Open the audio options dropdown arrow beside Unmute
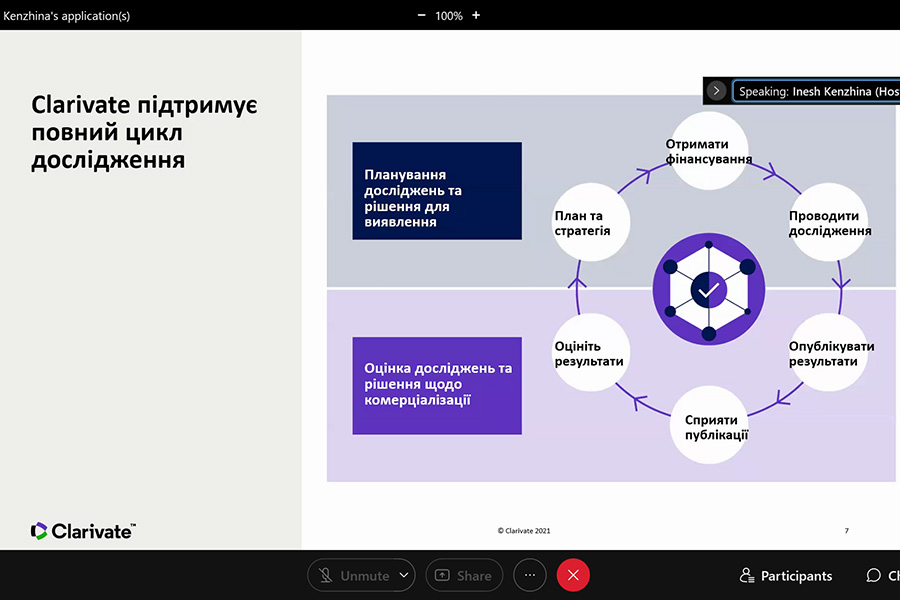The height and width of the screenshot is (600, 900). coord(404,575)
